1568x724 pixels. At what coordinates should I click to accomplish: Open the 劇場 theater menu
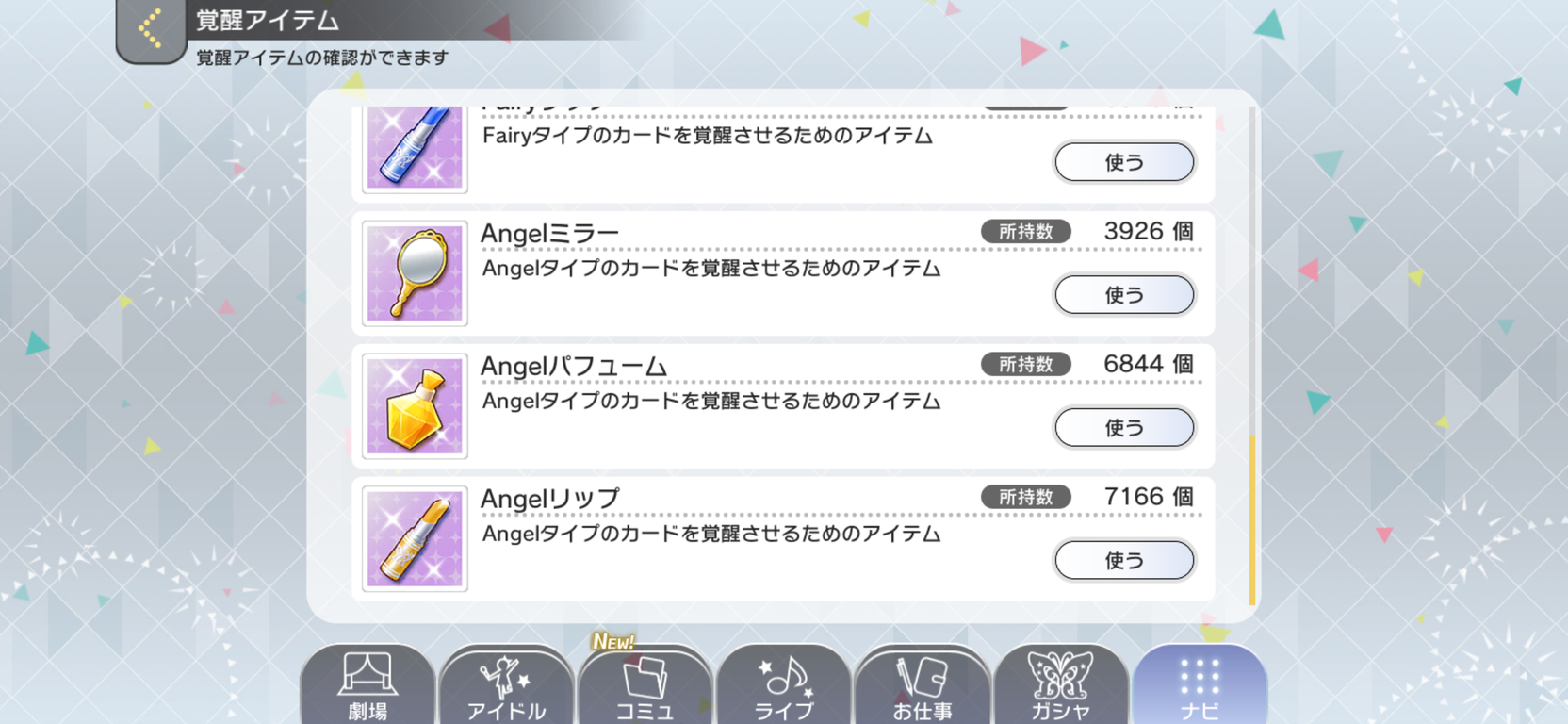point(367,684)
